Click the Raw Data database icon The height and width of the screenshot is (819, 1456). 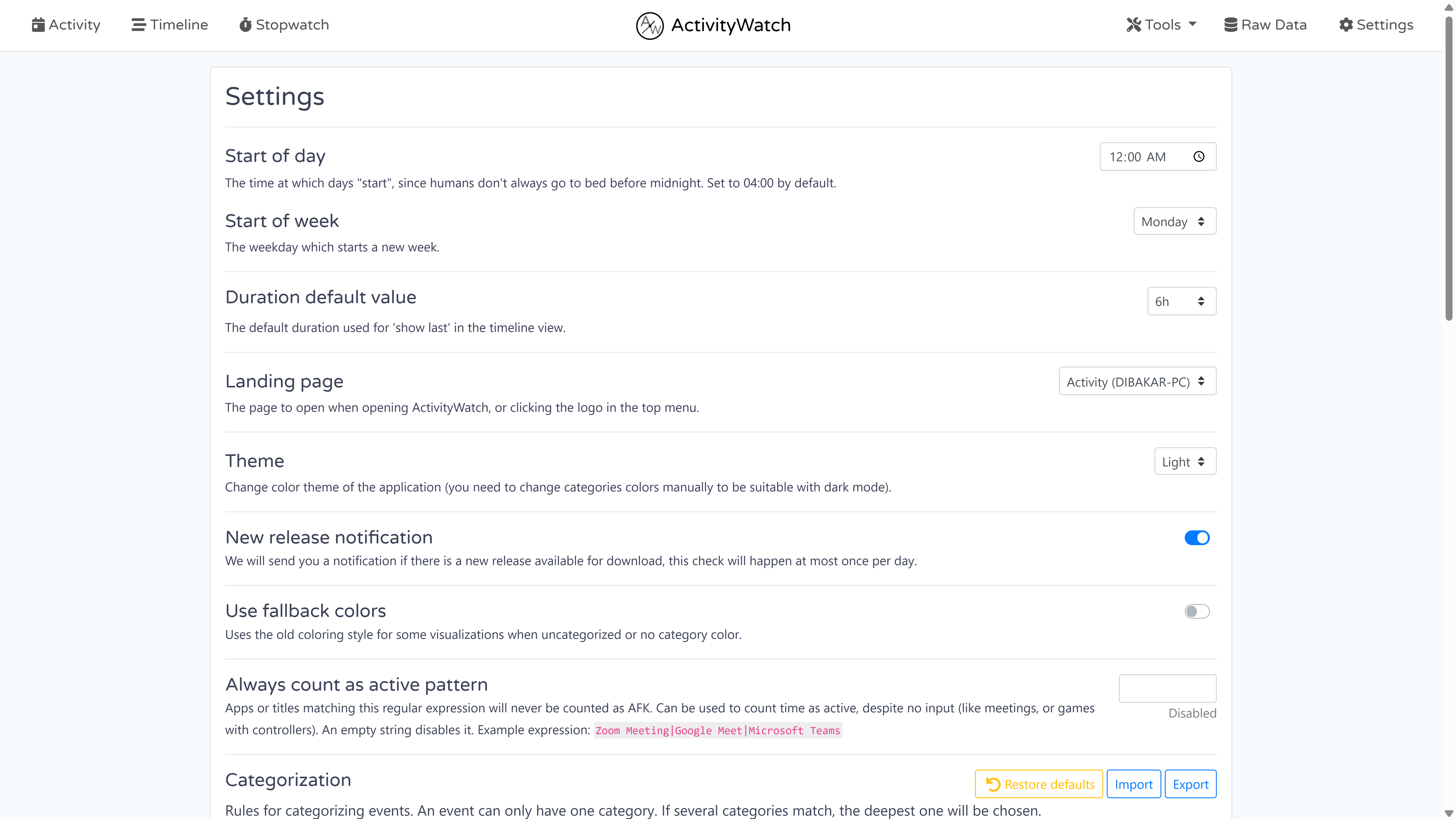[1231, 25]
